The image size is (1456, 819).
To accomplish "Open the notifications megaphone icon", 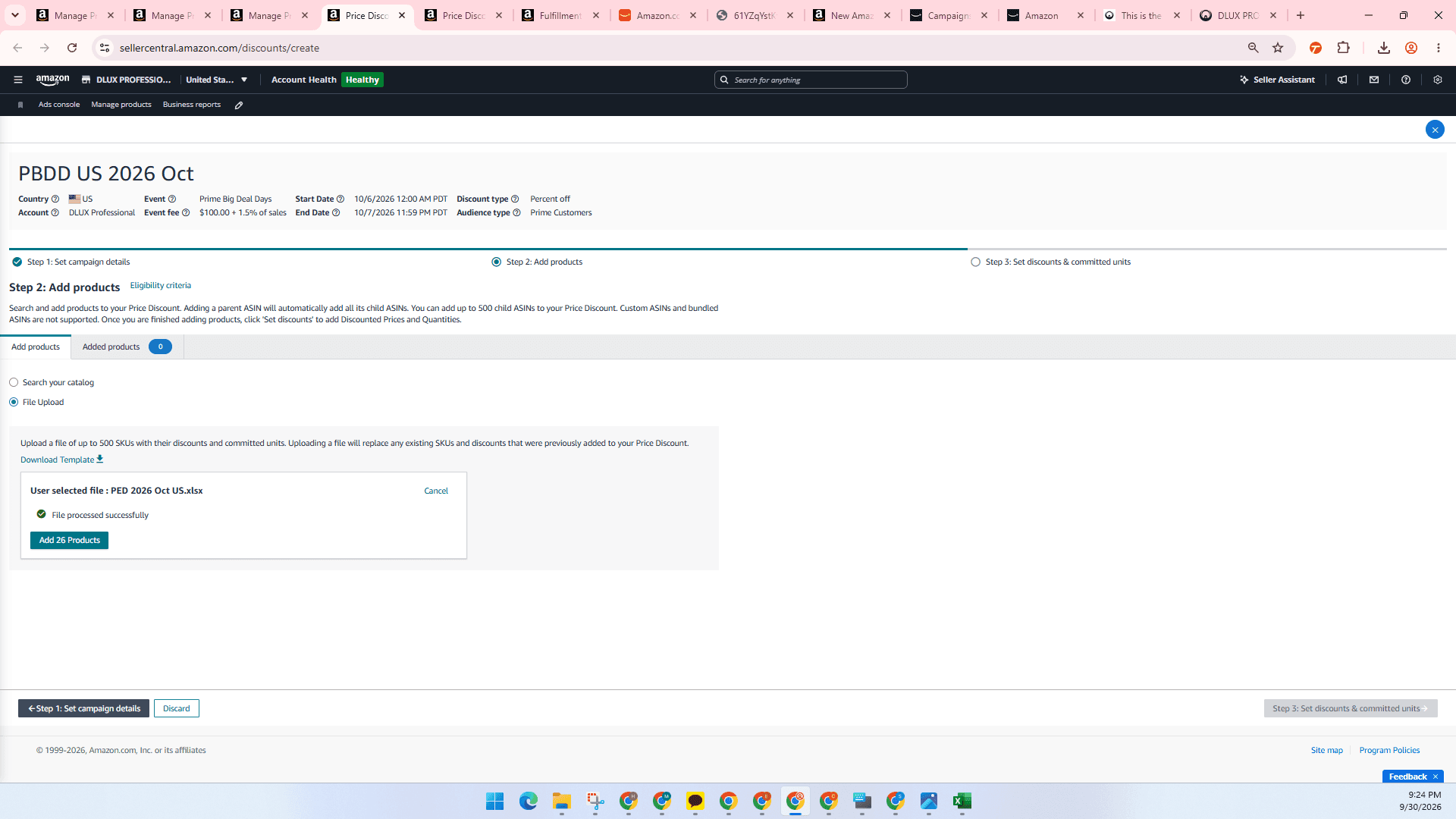I will coord(1342,80).
